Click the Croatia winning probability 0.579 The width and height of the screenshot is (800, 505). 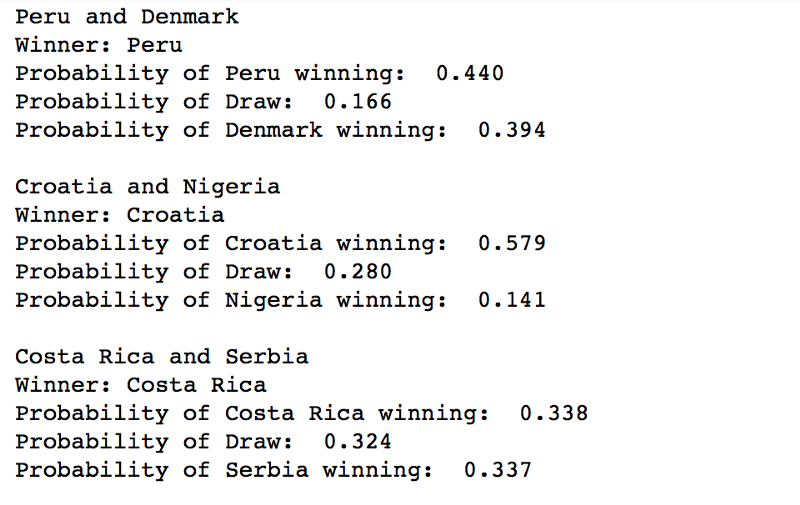[512, 243]
